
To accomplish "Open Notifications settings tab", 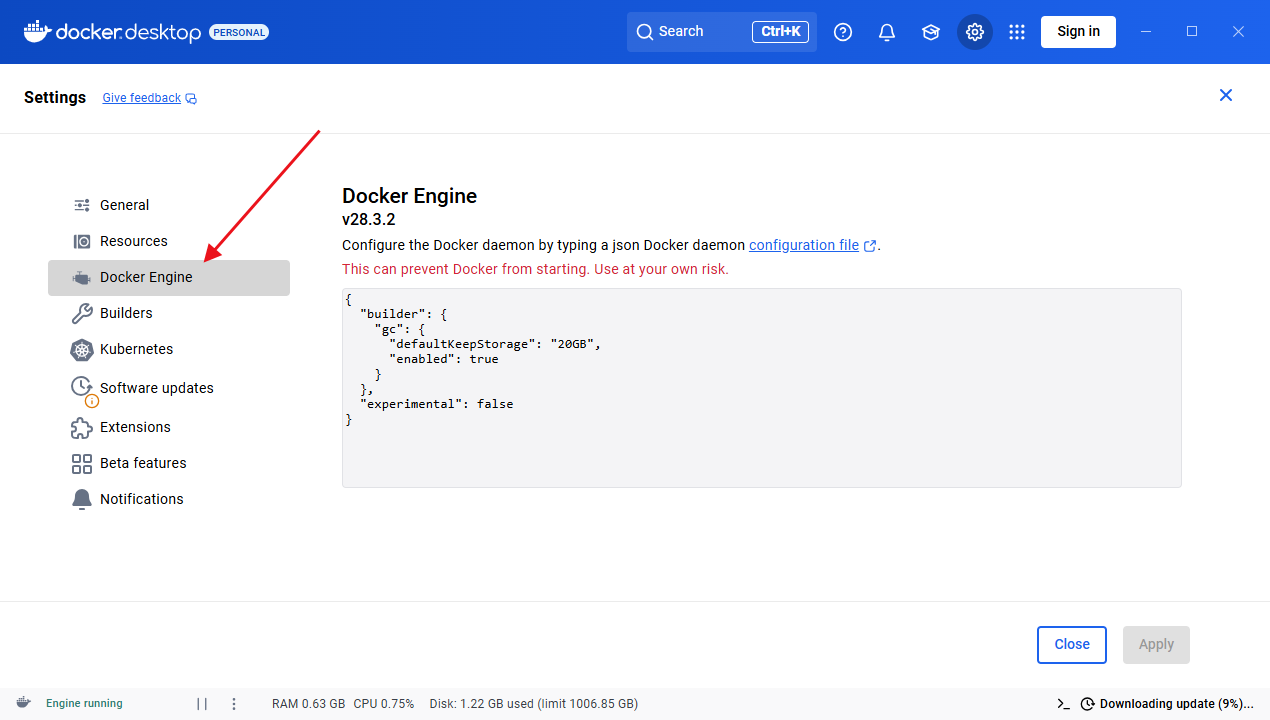I will pyautogui.click(x=169, y=499).
